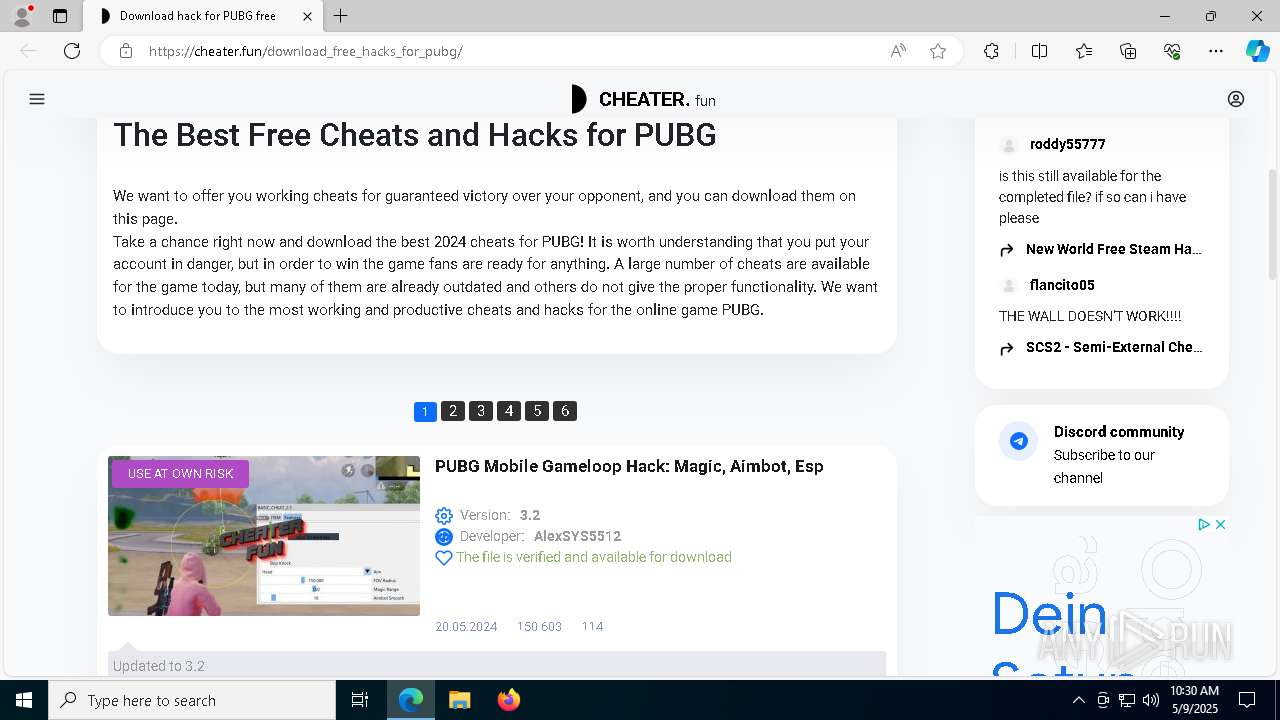
Task: Click the CHEATER.fun logo
Action: coord(643,99)
